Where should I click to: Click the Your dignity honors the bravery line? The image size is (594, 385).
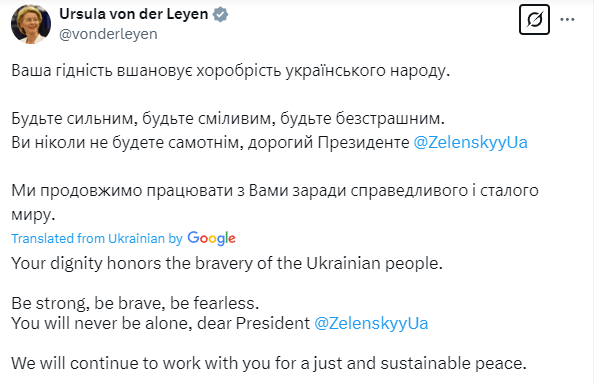pos(227,263)
